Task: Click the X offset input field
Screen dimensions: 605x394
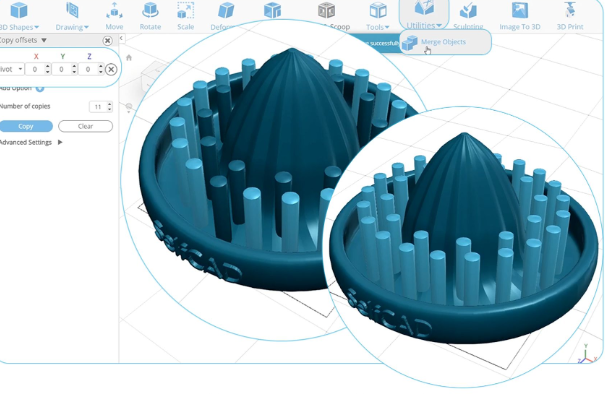Action: click(x=35, y=69)
